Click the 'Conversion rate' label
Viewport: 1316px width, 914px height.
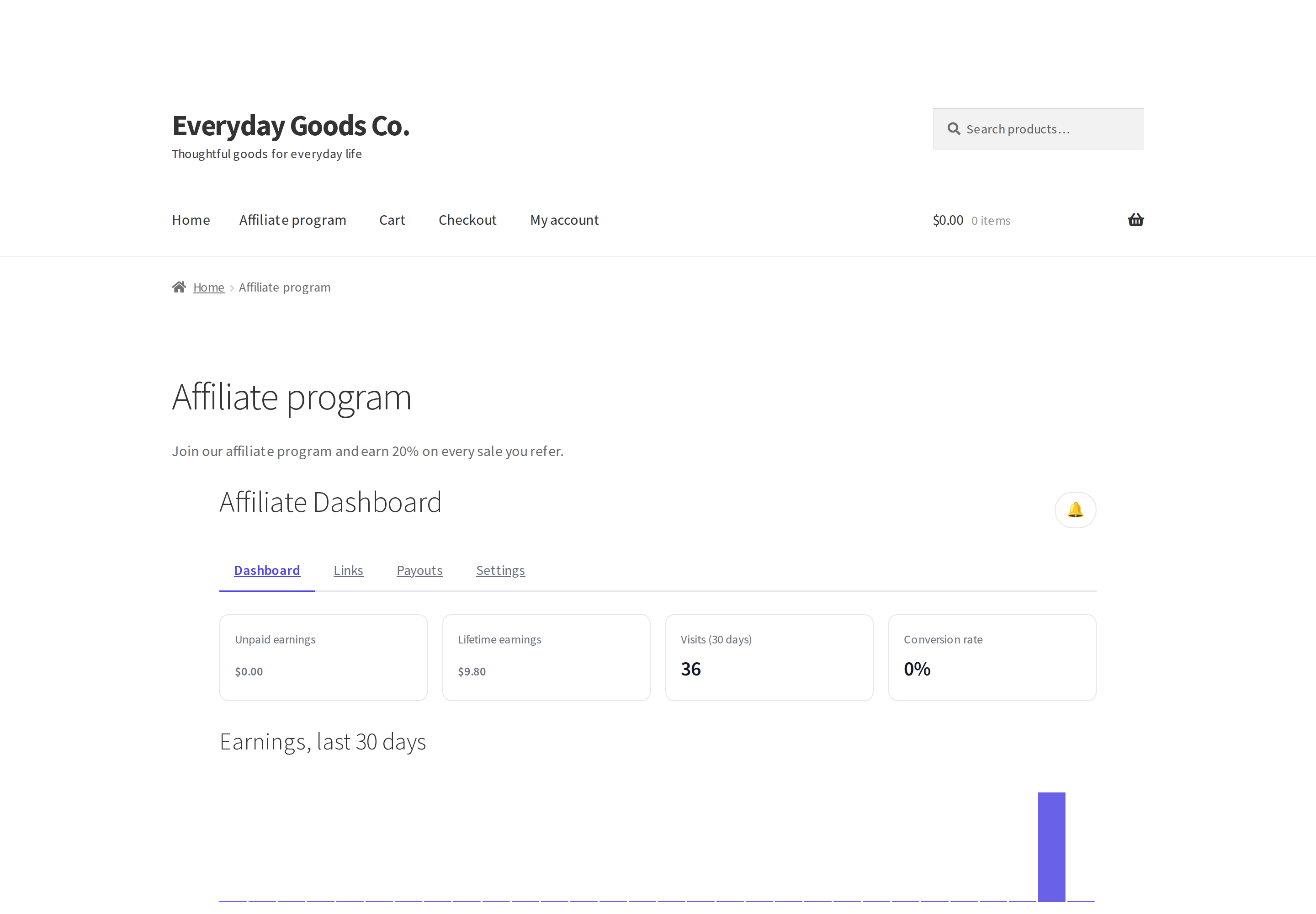943,640
